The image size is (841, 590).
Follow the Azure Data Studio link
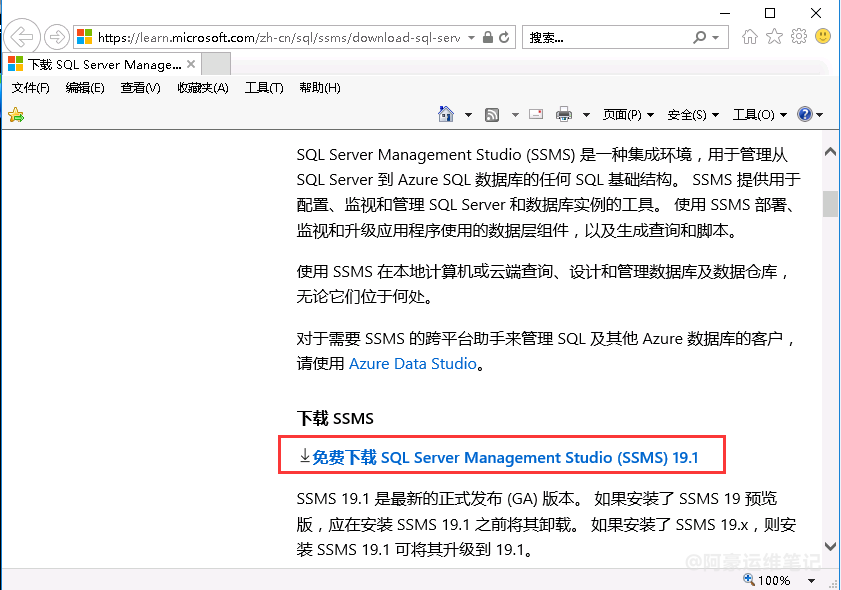click(x=412, y=364)
